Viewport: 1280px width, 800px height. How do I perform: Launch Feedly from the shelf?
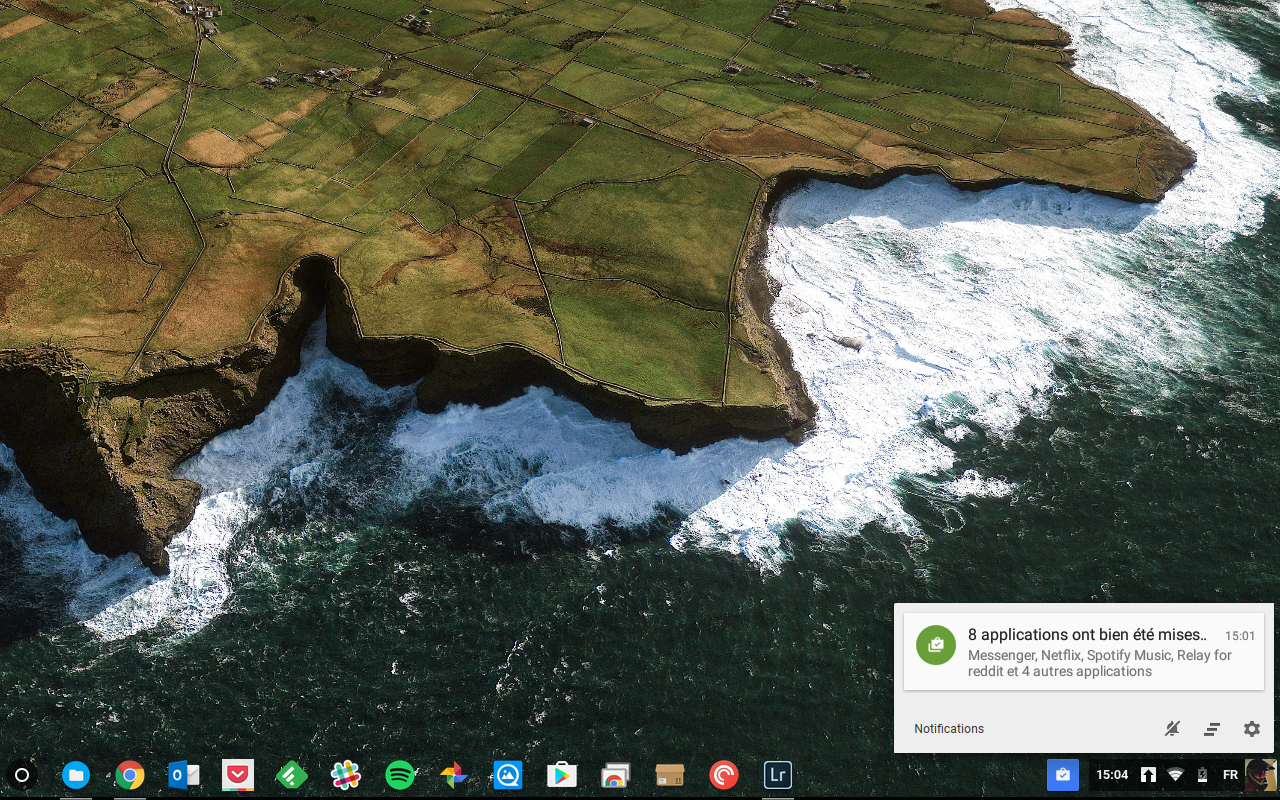291,775
